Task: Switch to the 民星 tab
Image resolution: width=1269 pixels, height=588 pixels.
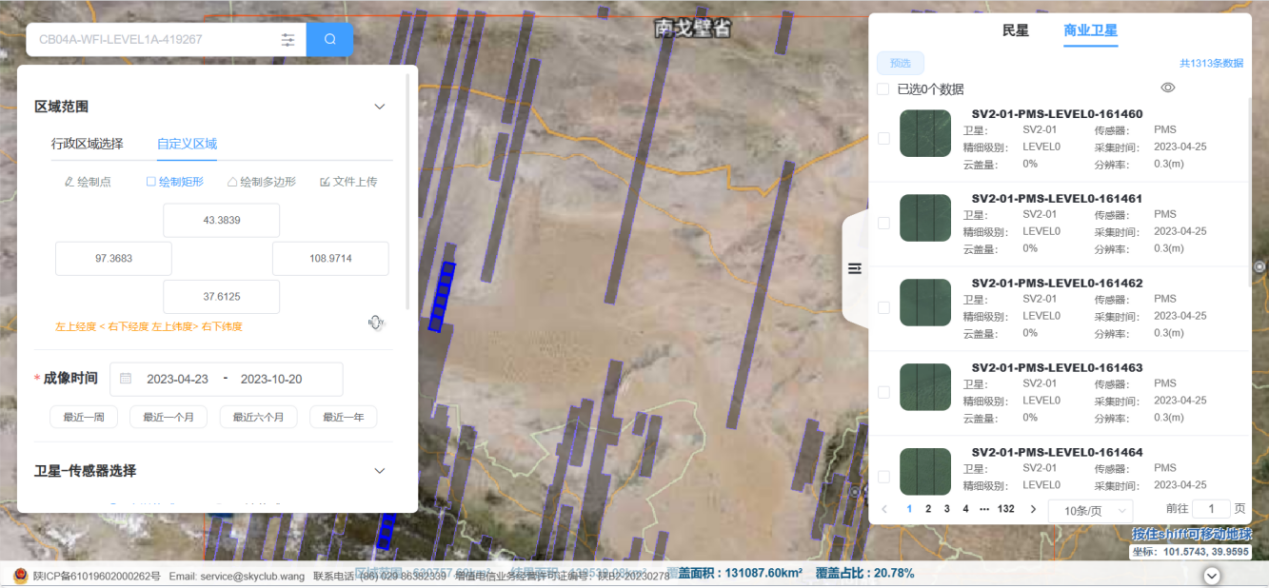Action: [1015, 30]
